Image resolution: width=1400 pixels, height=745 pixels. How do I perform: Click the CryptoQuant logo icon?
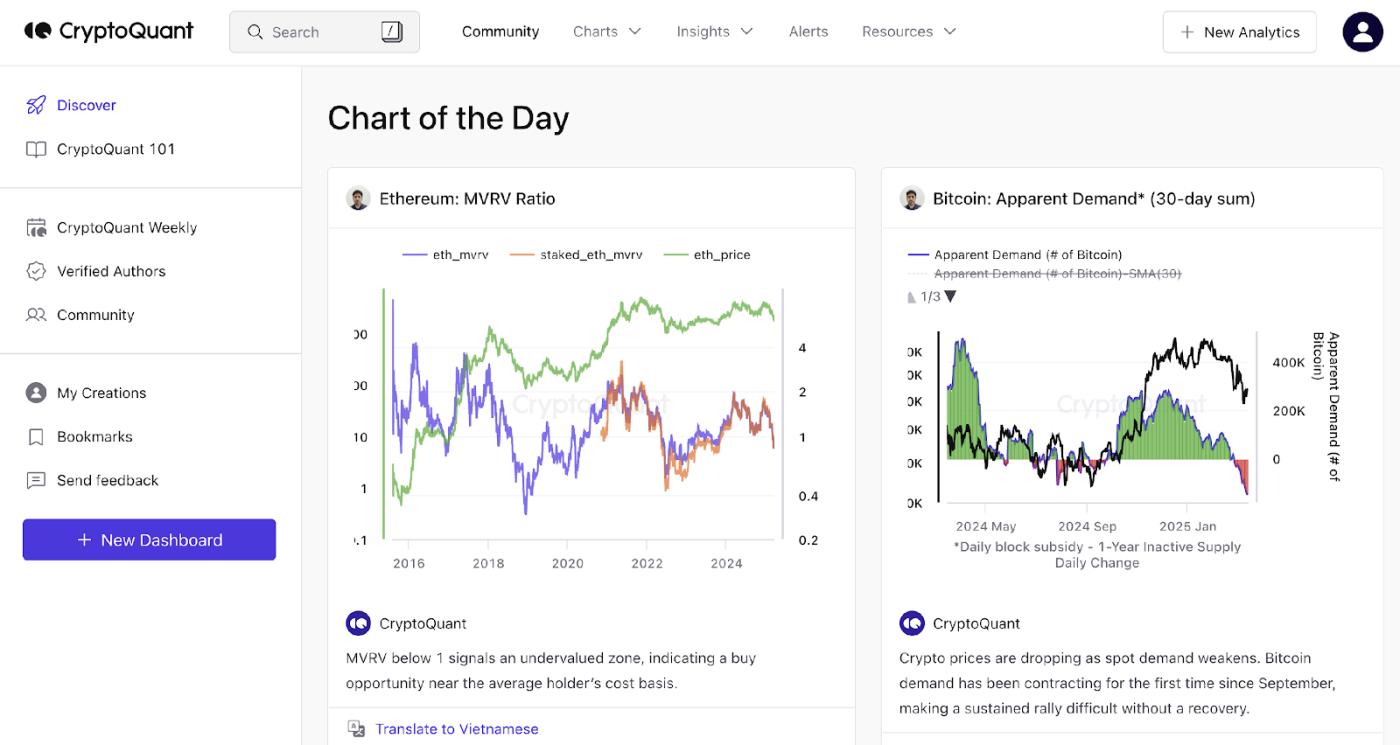pyautogui.click(x=38, y=31)
